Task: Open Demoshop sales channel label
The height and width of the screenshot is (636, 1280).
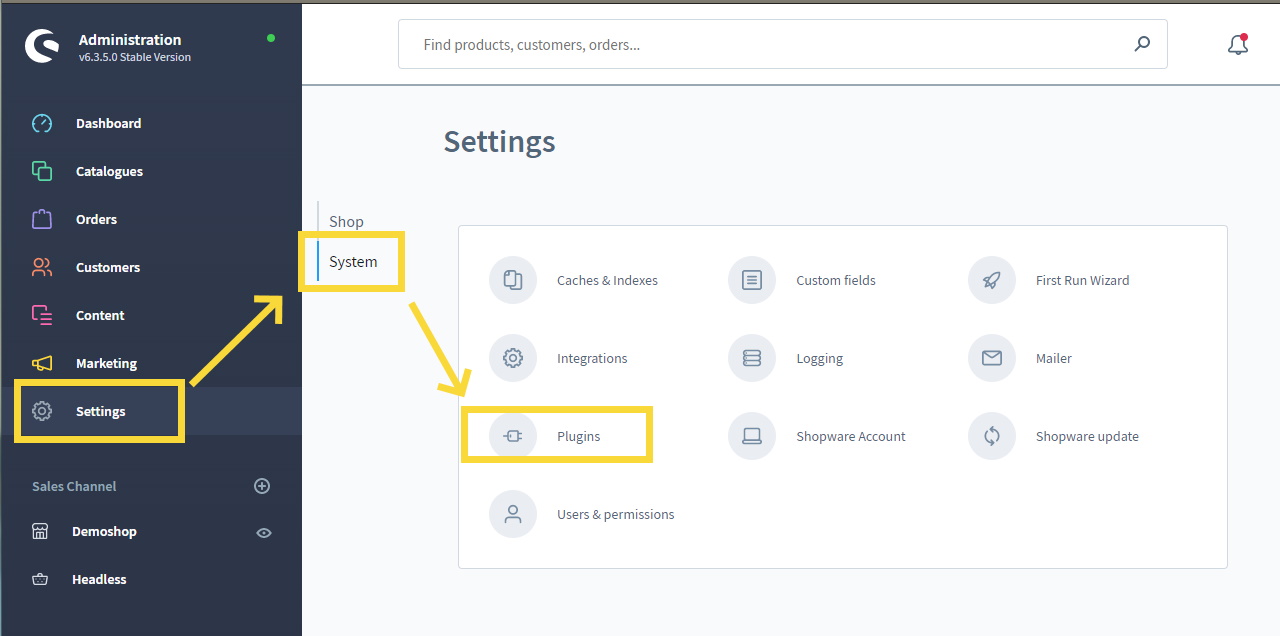Action: pos(104,531)
